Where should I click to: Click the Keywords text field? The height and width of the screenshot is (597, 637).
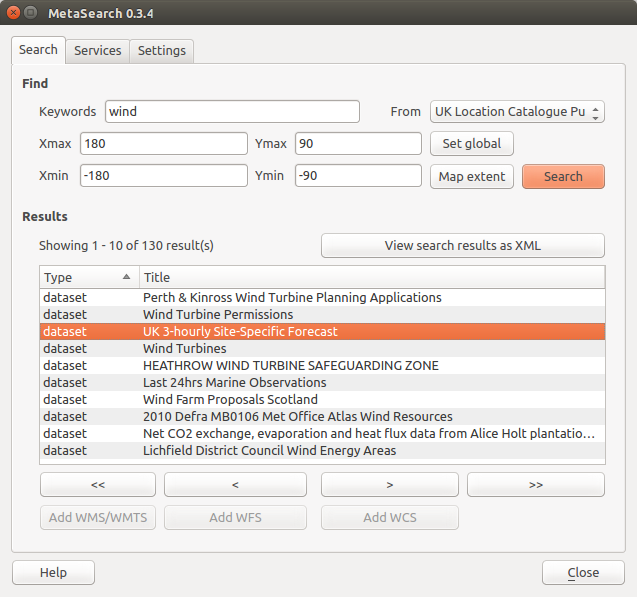click(x=231, y=111)
